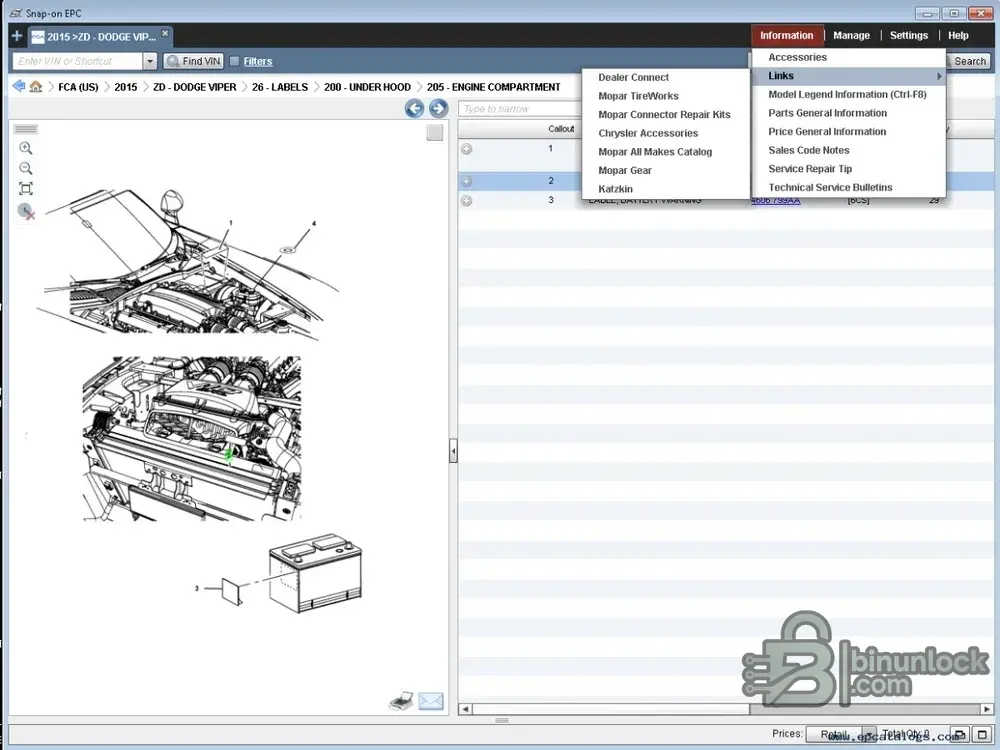Click the breadcrumb back arrow icon
This screenshot has width=1000, height=750.
tap(18, 86)
